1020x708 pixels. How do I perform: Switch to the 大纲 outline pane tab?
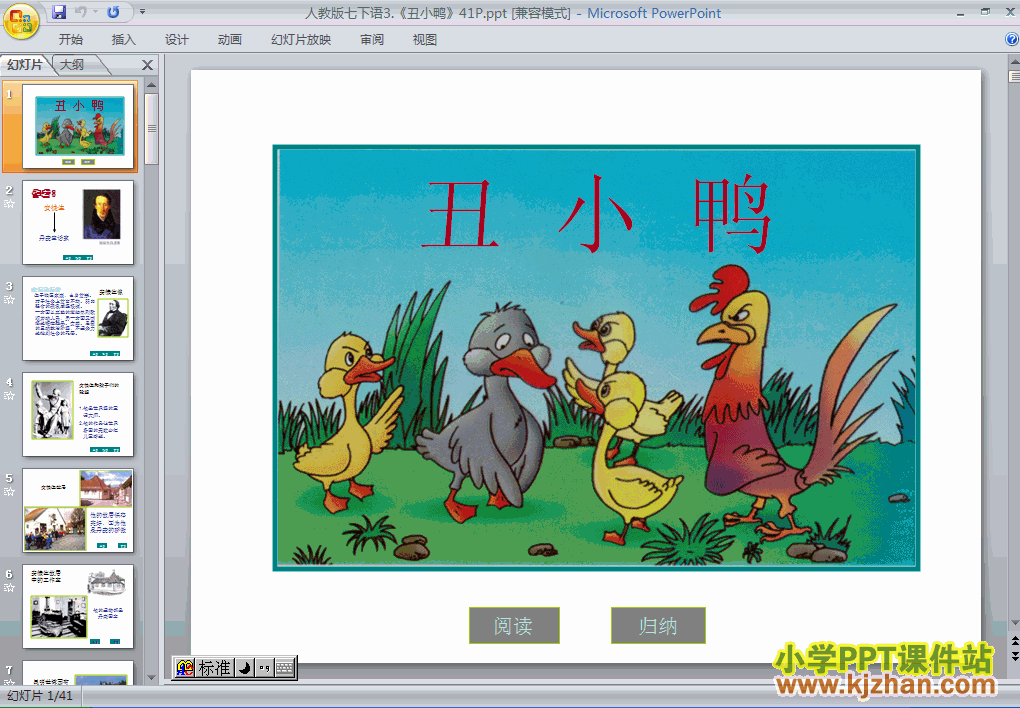(x=72, y=64)
